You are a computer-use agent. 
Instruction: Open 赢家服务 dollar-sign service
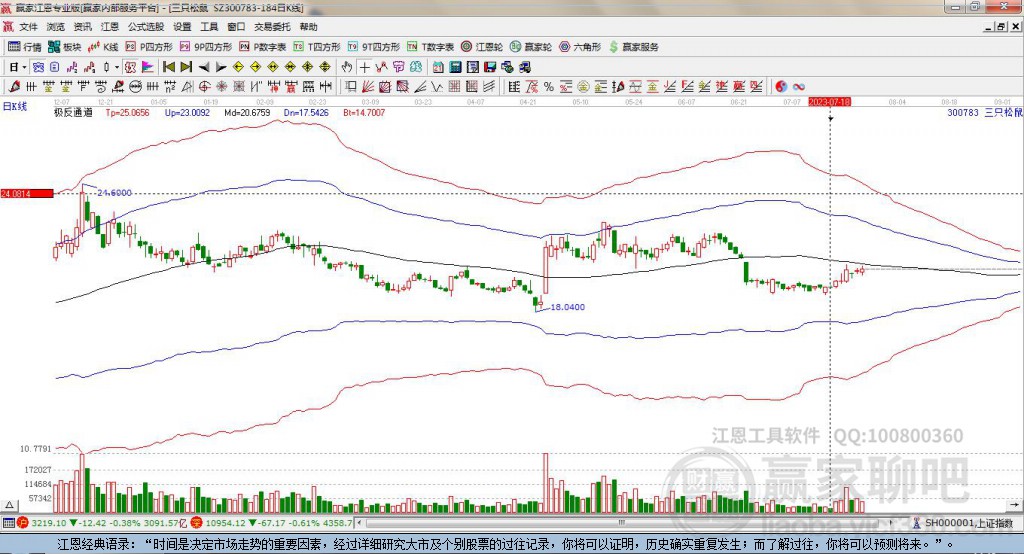[x=633, y=47]
